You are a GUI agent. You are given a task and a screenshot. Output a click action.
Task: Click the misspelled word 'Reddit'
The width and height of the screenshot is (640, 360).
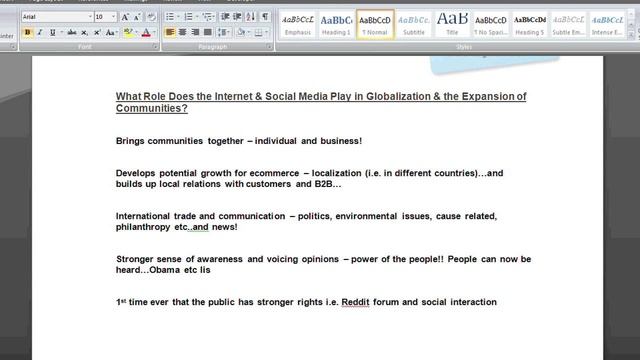coord(355,302)
